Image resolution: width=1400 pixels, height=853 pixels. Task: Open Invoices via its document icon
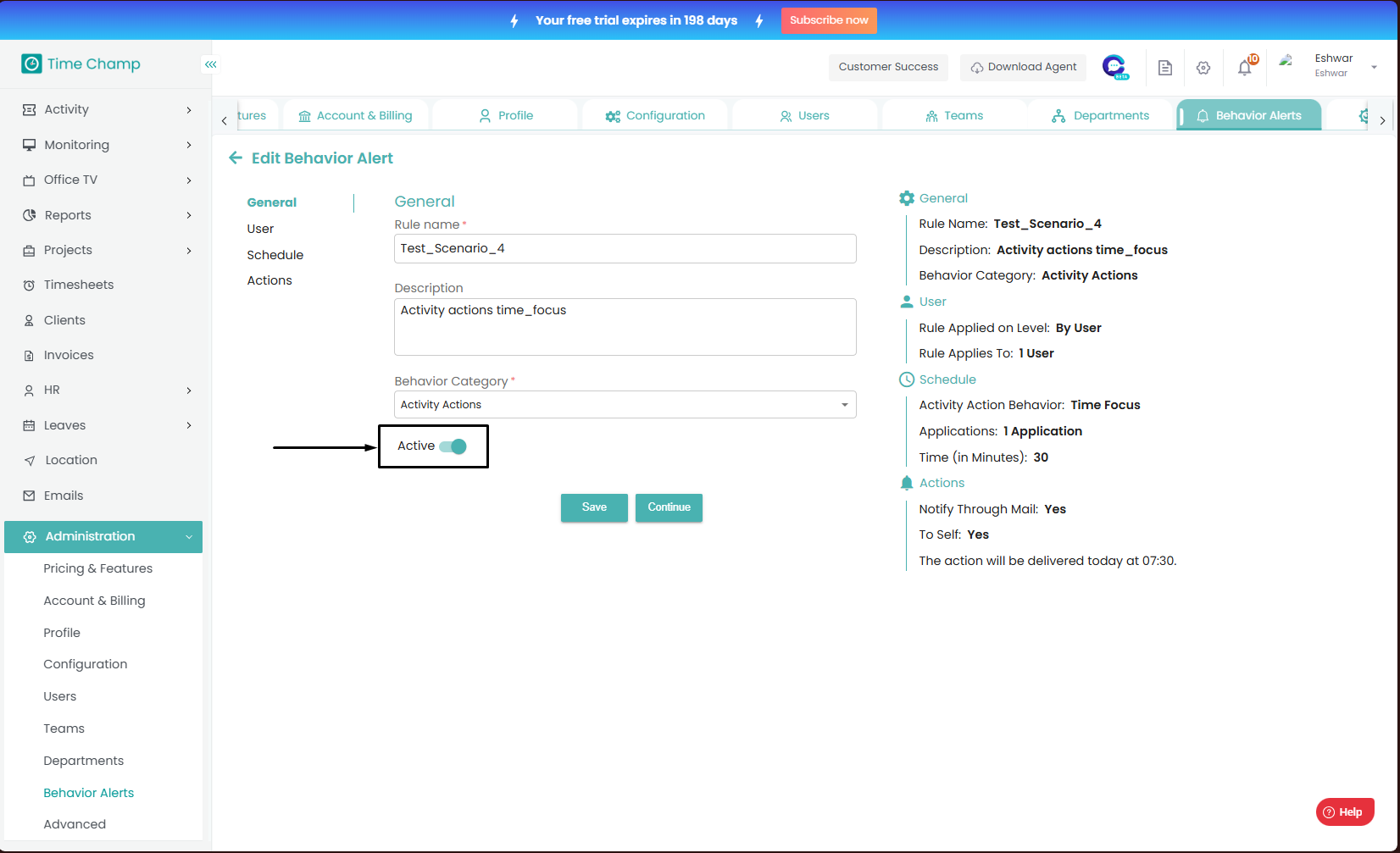pos(29,356)
